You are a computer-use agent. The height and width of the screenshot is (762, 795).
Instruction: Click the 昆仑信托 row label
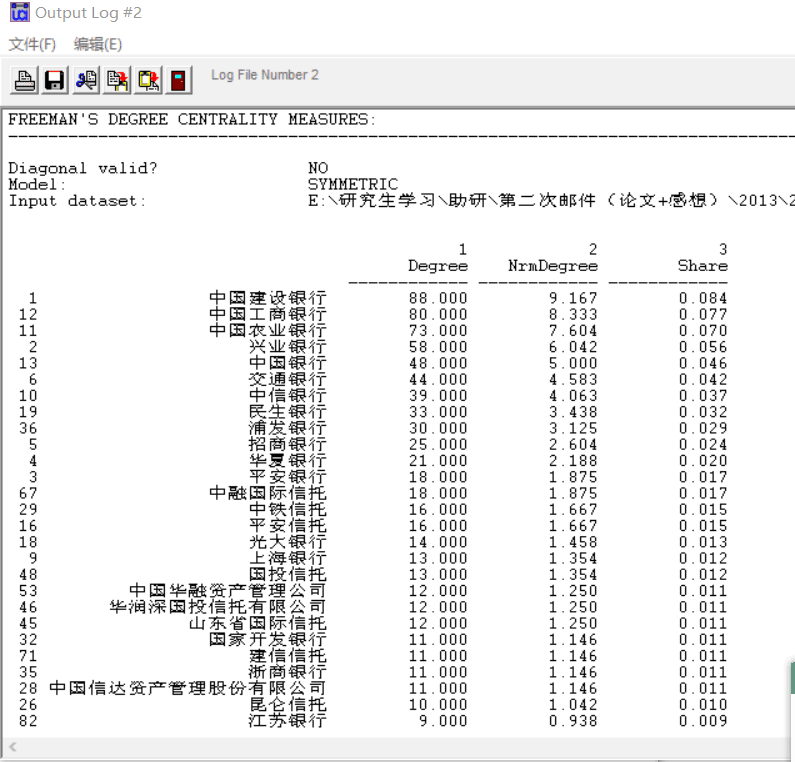click(287, 704)
